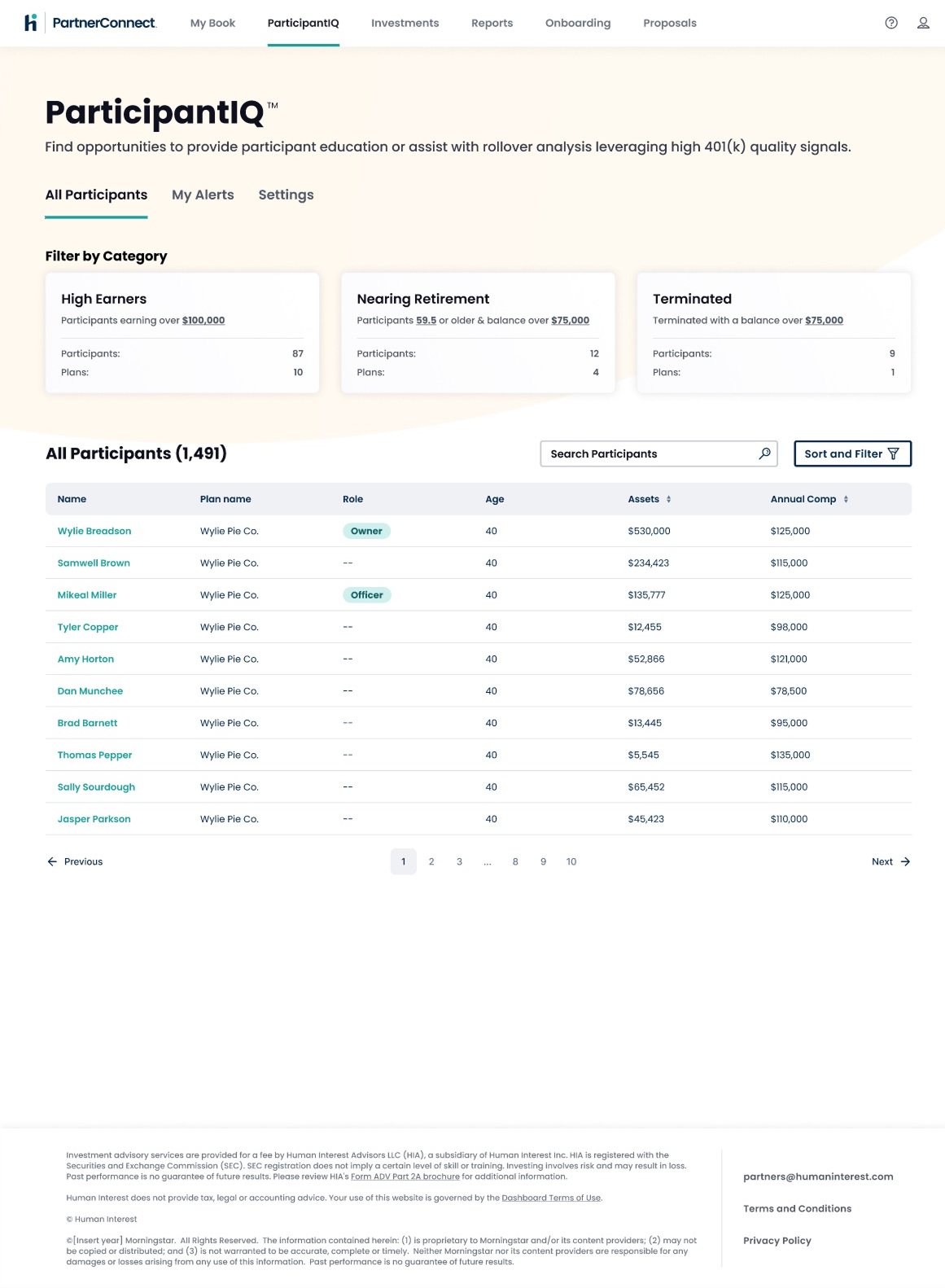Click the Age column header
The width and height of the screenshot is (945, 1288).
[495, 499]
